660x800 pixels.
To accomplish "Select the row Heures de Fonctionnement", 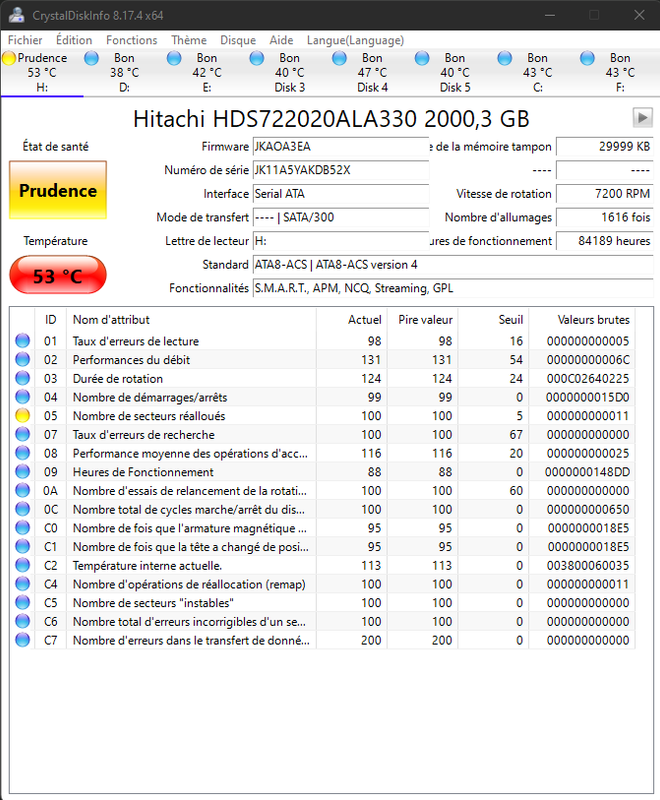I will pos(322,472).
